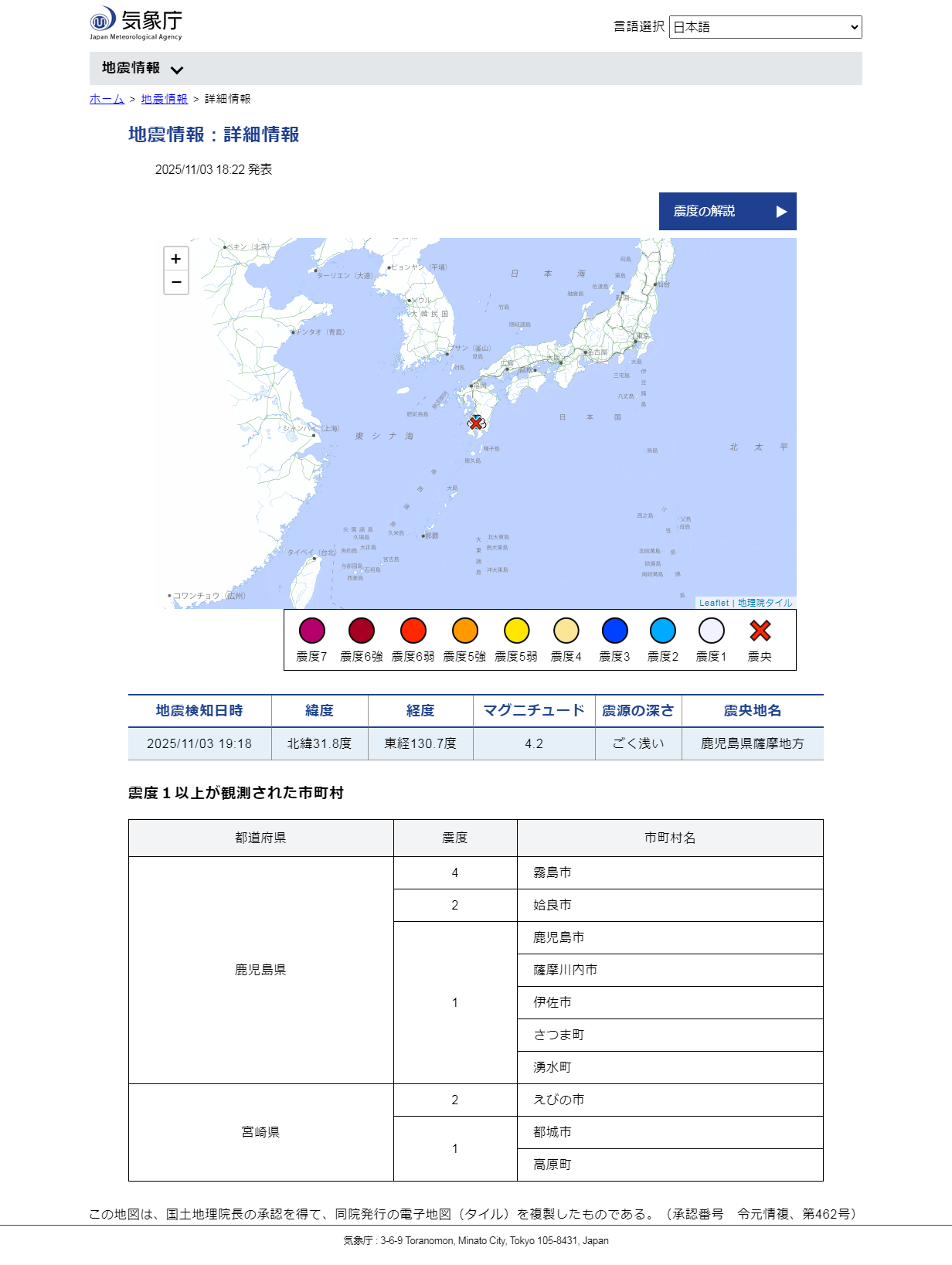This screenshot has width=952, height=1265.
Task: Click the 市町村名 table header
Action: point(670,838)
